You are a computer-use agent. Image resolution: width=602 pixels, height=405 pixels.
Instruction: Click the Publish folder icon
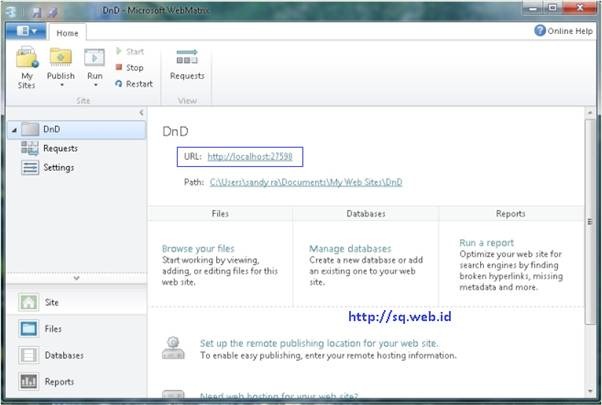(61, 57)
